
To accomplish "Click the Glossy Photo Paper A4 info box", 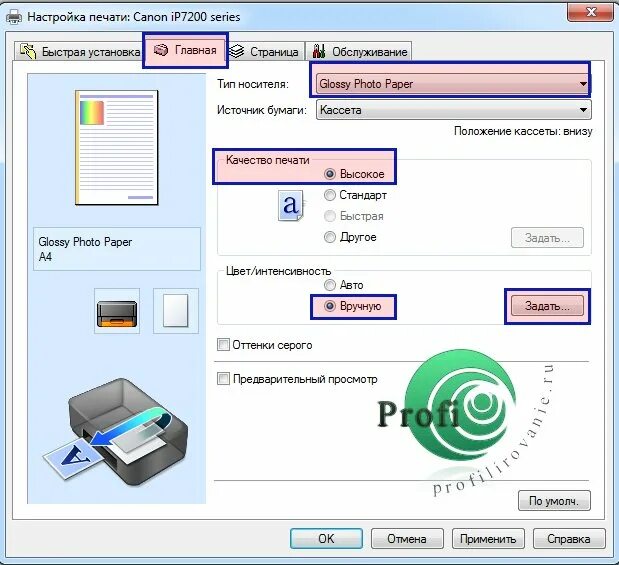I will 117,249.
